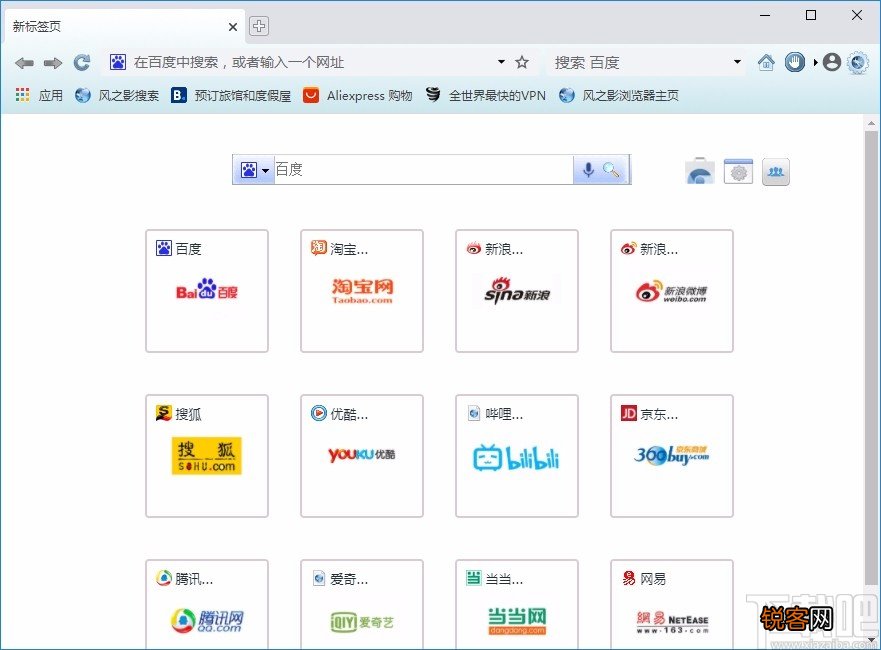Open the Aliexpress 购物 bookmark
This screenshot has width=881, height=650.
coord(357,96)
